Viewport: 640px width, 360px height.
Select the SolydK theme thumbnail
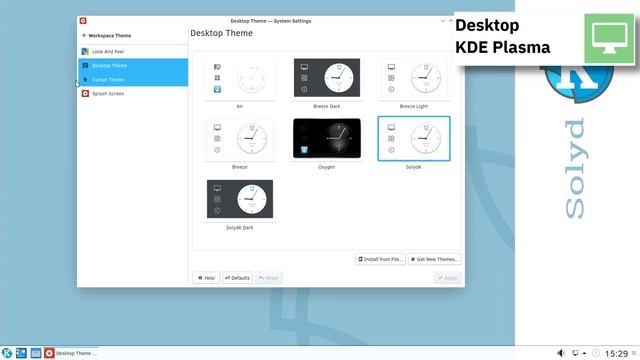[414, 139]
